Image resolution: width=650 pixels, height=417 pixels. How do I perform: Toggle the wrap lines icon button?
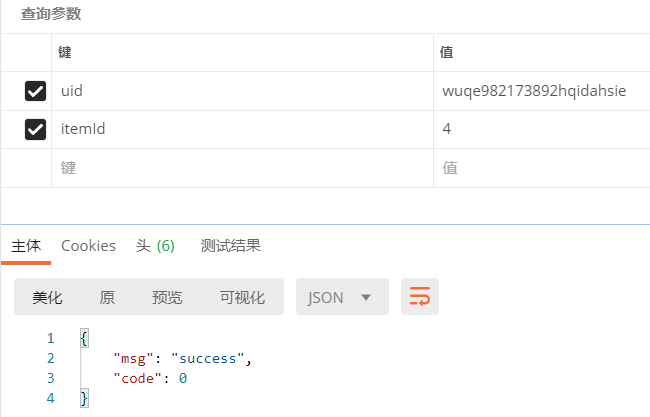(420, 297)
